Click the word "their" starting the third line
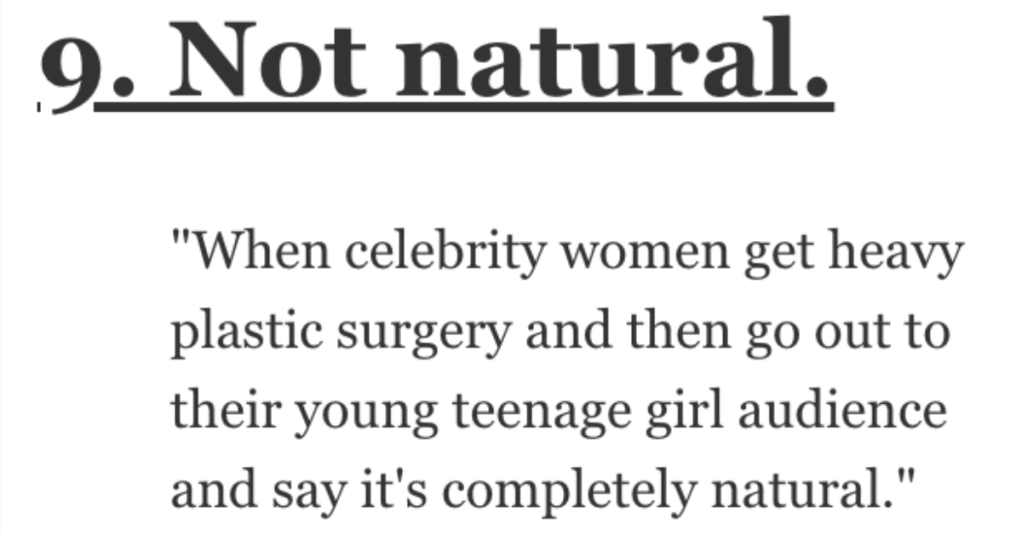 (x=226, y=411)
